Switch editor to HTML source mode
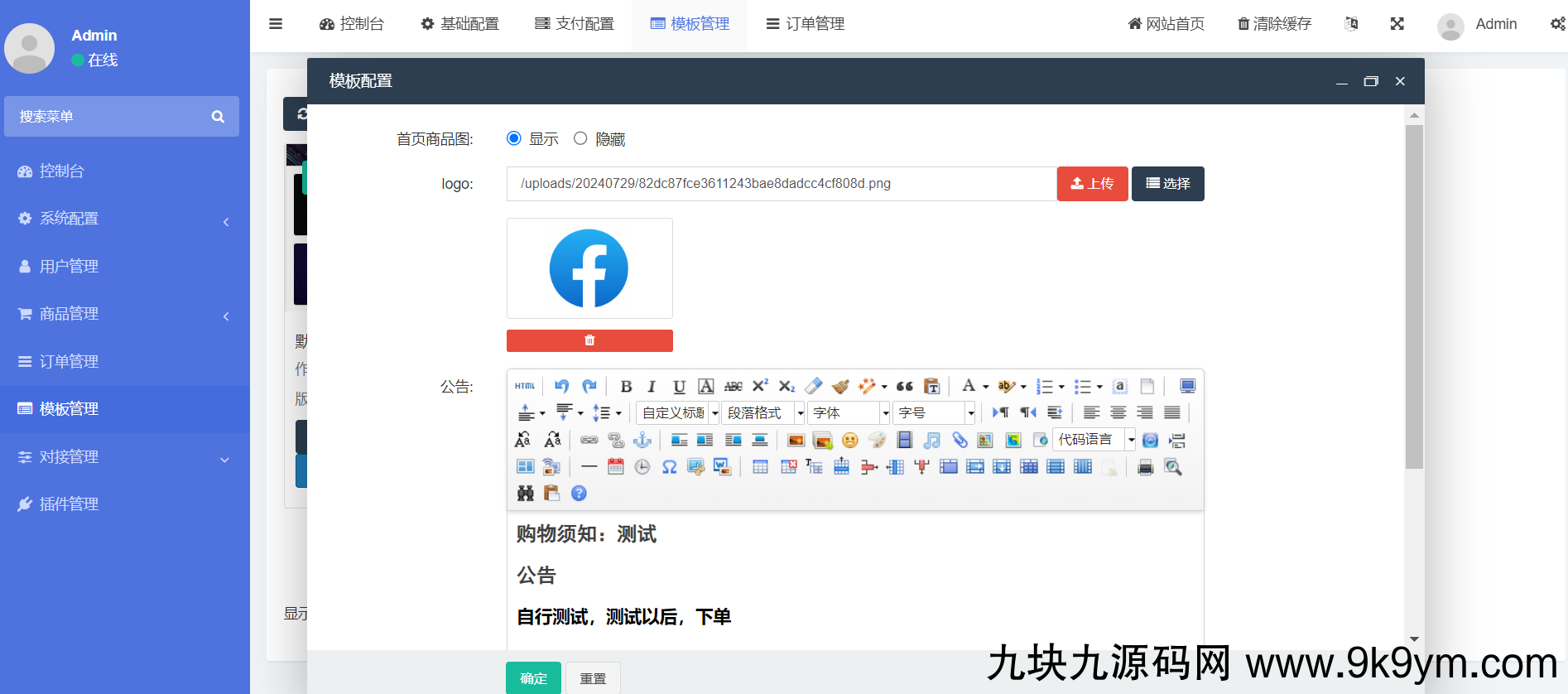The image size is (1568, 694). 525,387
